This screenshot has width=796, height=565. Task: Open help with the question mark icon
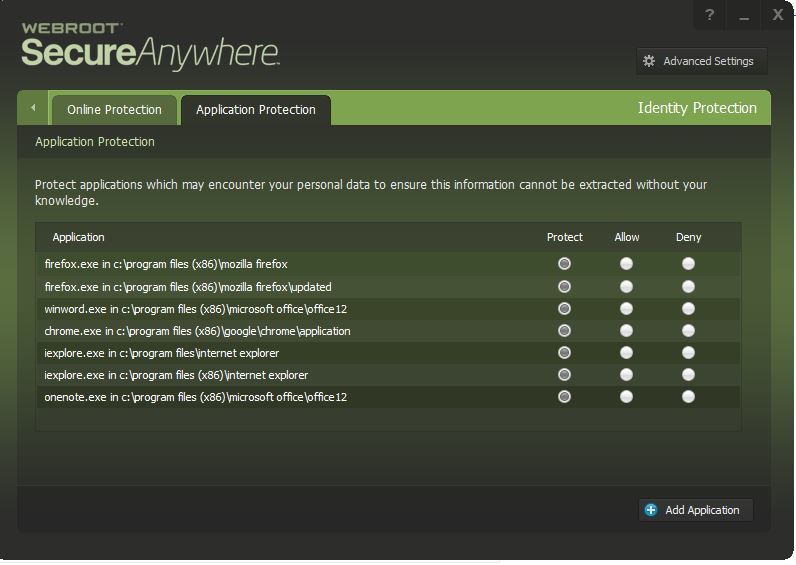[710, 15]
